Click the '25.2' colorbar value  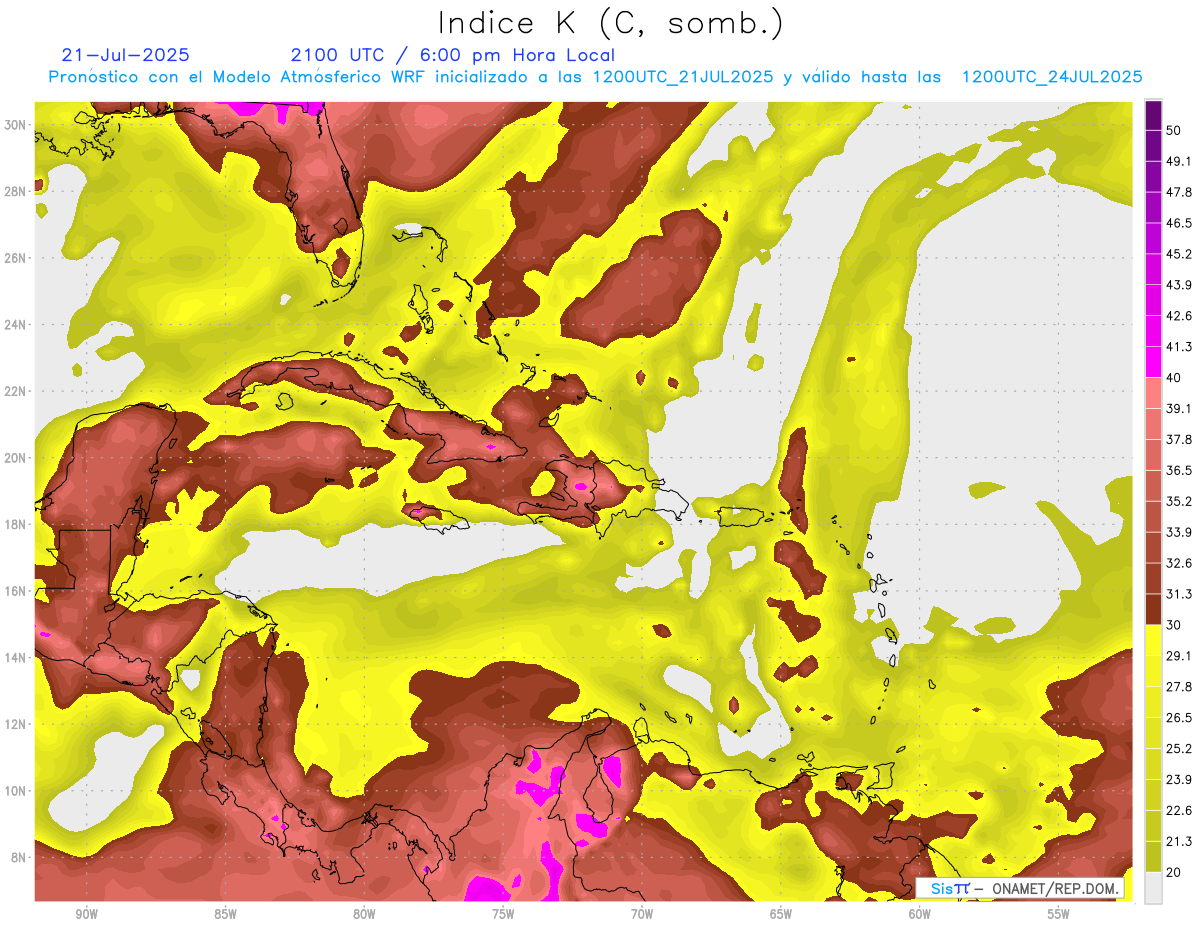1179,749
